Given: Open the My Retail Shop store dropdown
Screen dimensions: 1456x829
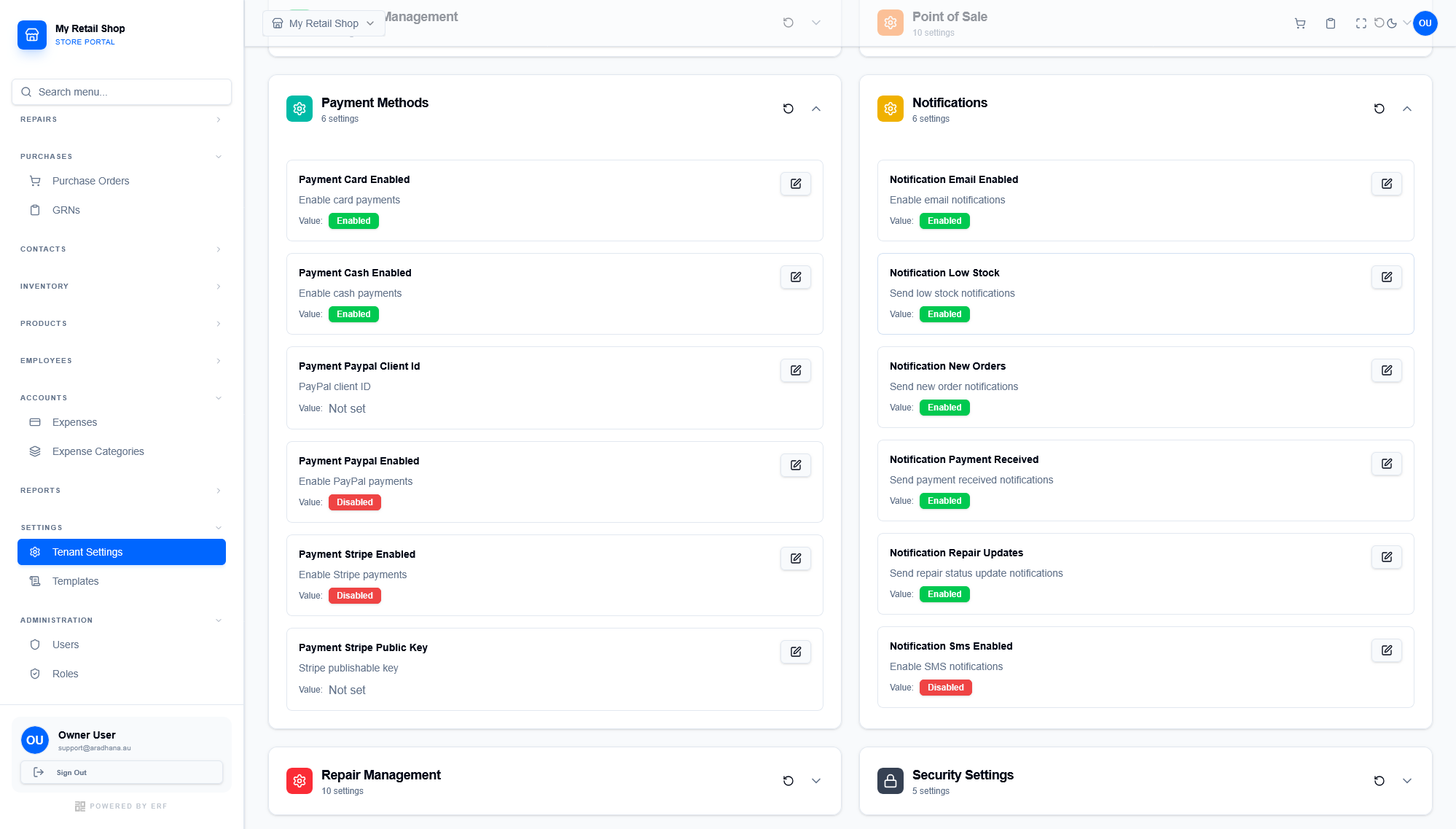Looking at the screenshot, I should [324, 23].
